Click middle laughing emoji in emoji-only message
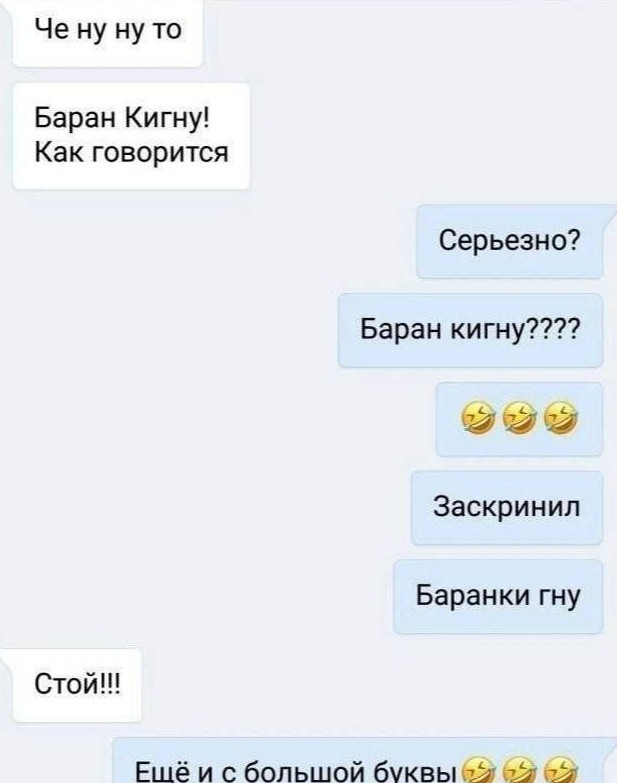This screenshot has height=783, width=617. (519, 418)
